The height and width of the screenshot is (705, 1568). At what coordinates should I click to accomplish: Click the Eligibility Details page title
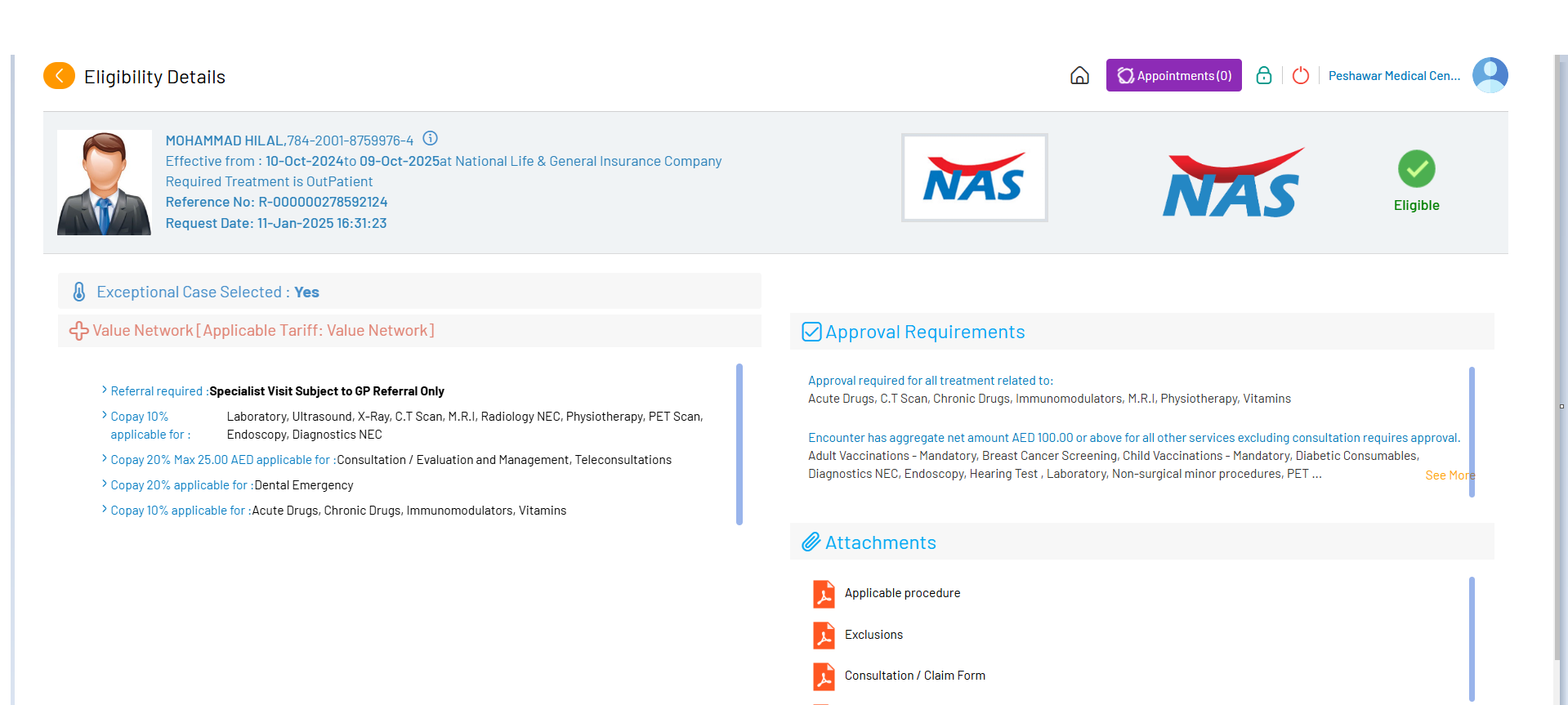click(x=154, y=77)
